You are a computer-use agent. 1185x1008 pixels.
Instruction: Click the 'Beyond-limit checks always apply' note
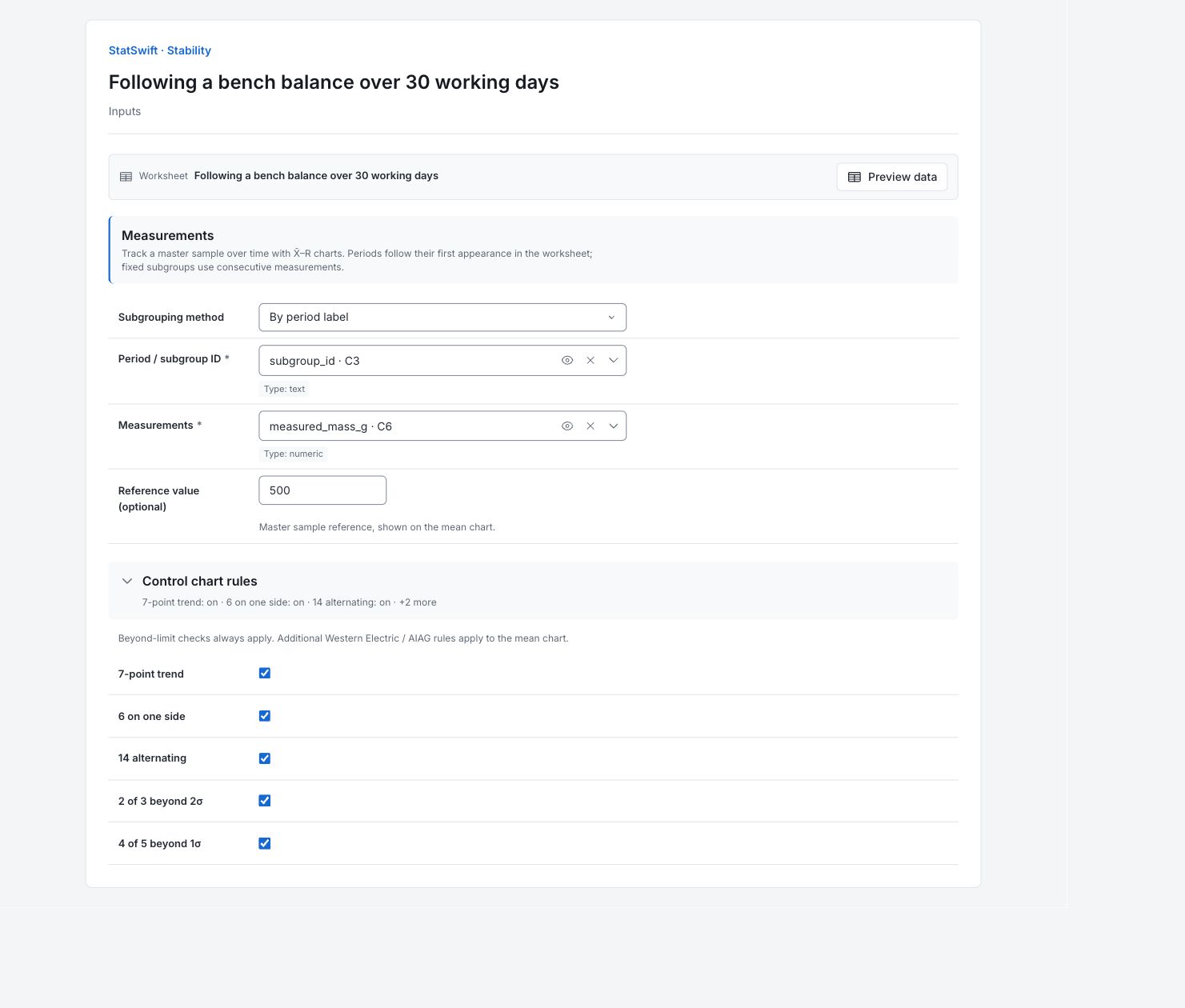pos(343,638)
